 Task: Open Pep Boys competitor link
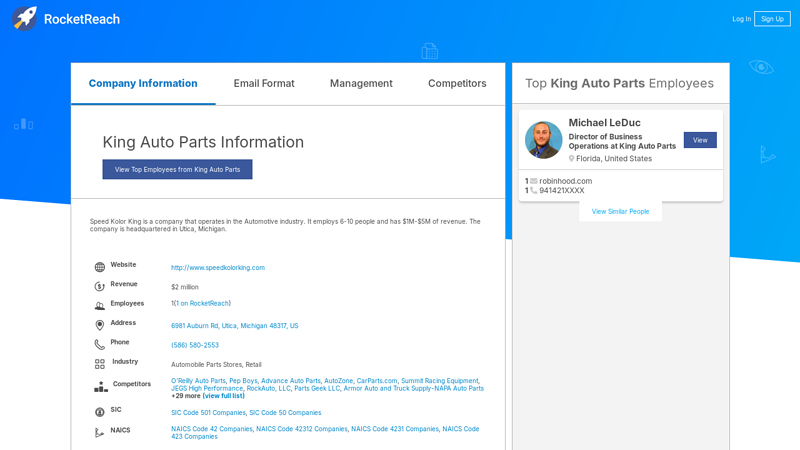(243, 381)
